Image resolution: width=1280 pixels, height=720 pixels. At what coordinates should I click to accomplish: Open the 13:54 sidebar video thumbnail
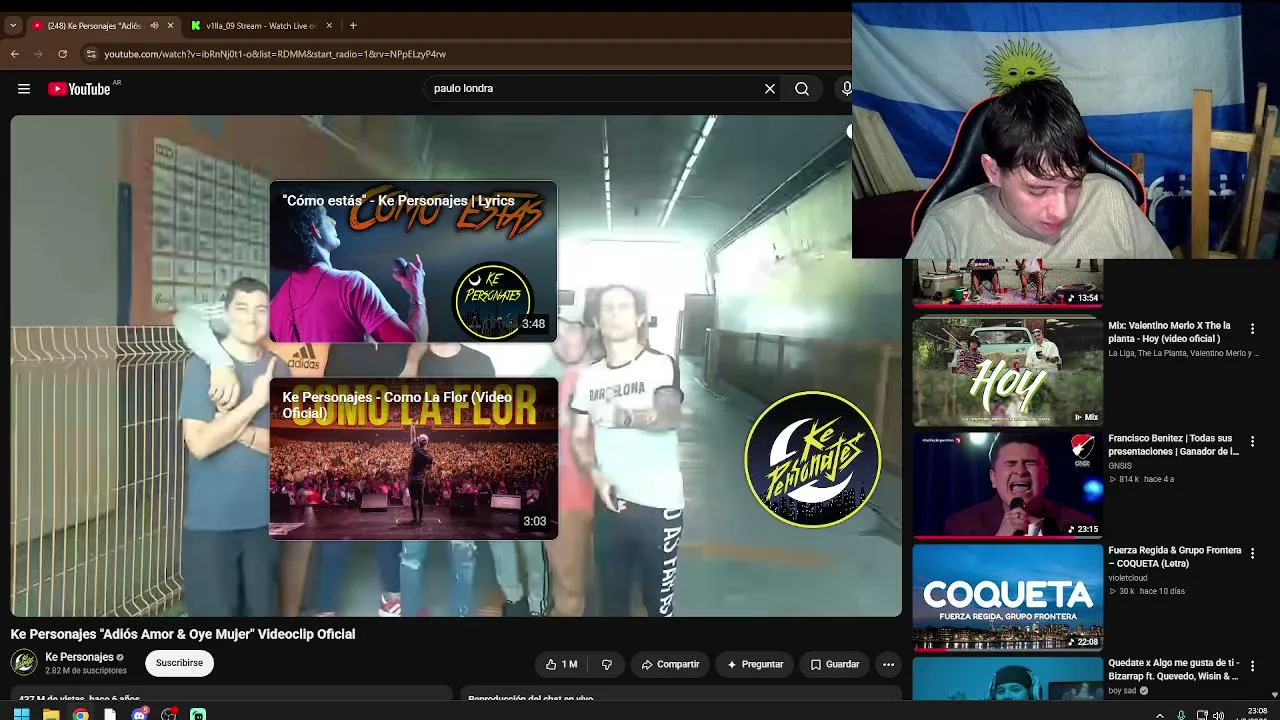[1008, 282]
